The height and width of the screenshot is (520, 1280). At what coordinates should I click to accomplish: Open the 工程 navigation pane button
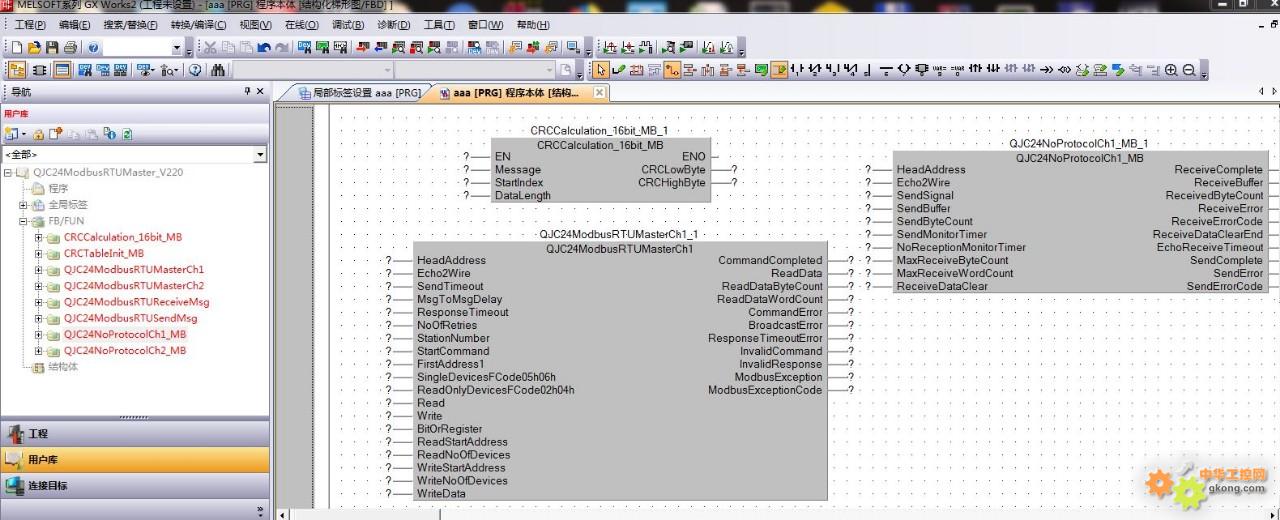pos(135,434)
